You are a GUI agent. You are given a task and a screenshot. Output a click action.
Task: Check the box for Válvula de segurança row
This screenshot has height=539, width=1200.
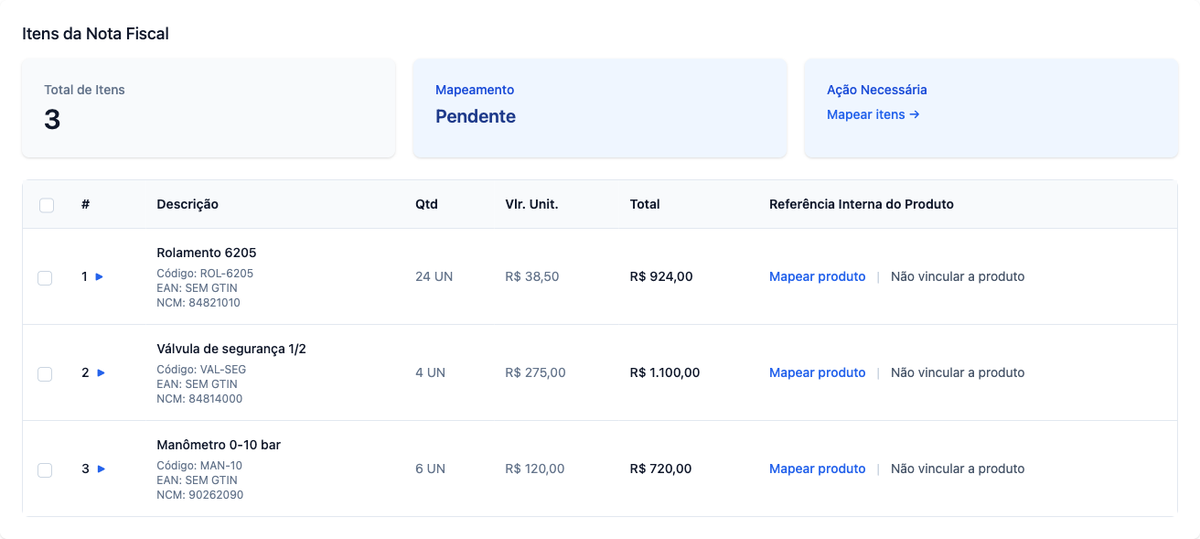pos(45,373)
